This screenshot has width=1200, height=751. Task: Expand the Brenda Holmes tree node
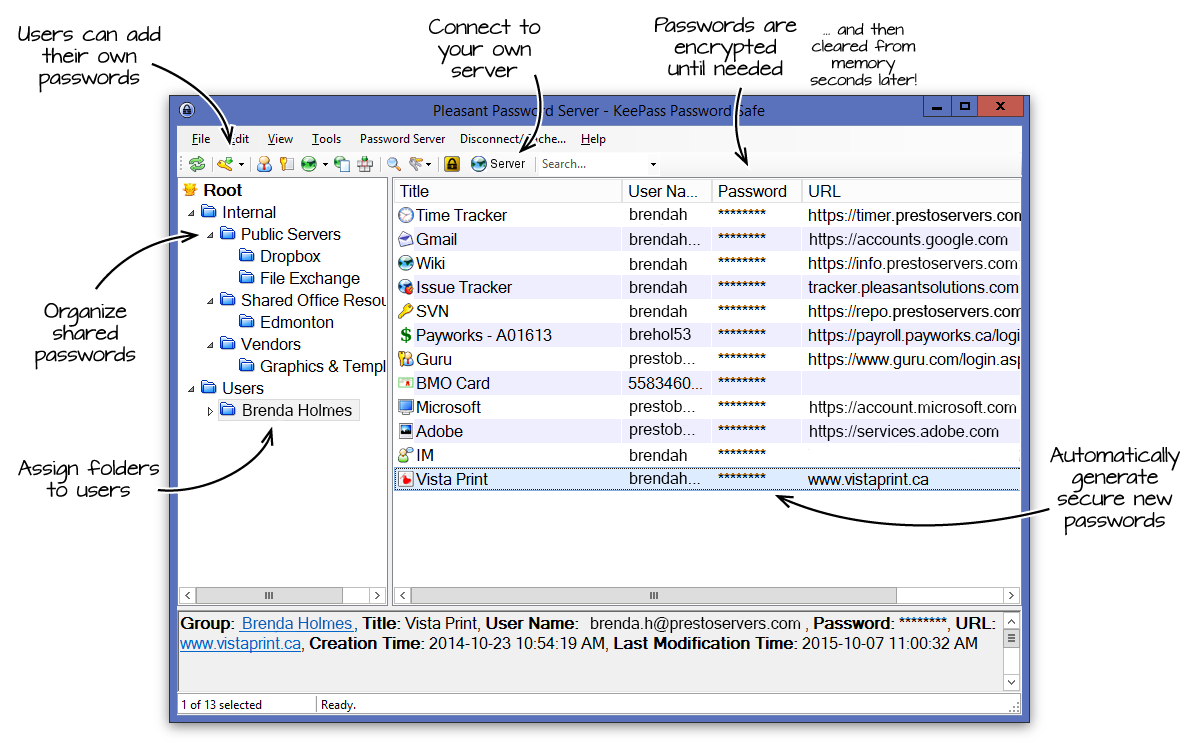click(209, 411)
